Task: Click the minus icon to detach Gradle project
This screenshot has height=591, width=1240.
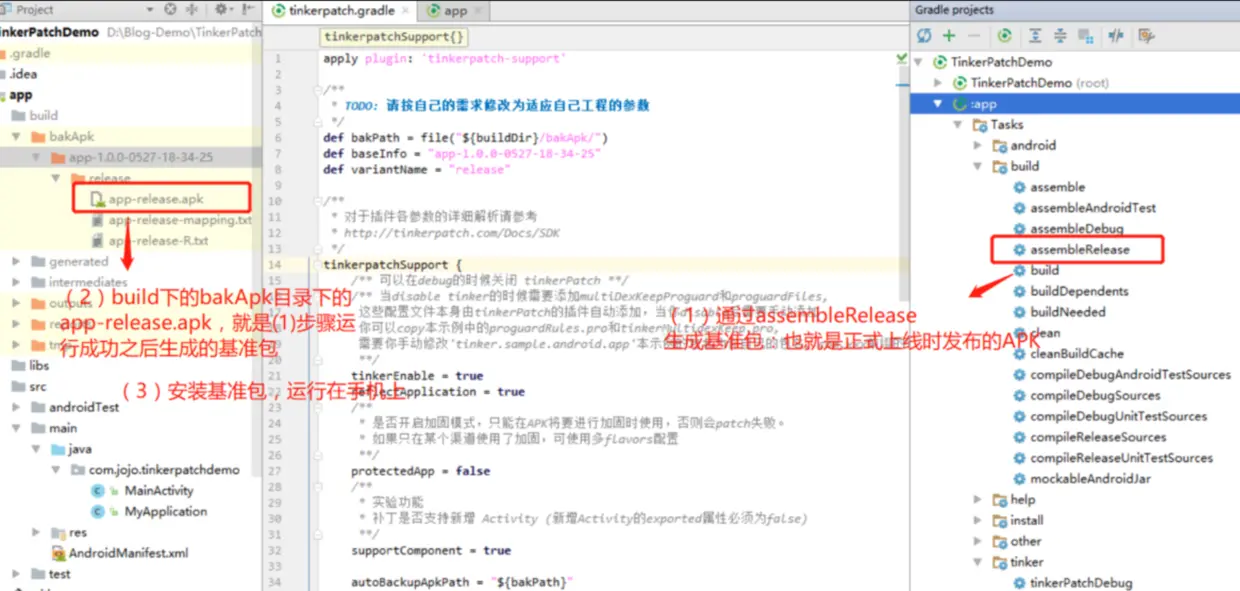Action: tap(974, 36)
